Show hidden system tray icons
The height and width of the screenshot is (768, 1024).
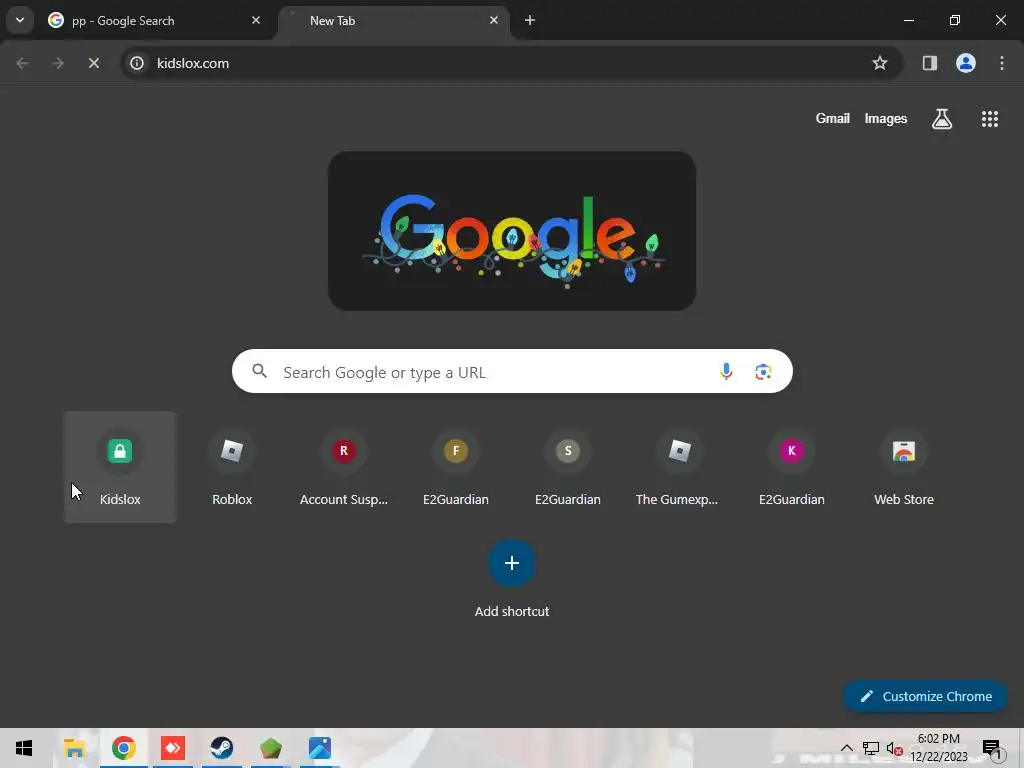(846, 748)
